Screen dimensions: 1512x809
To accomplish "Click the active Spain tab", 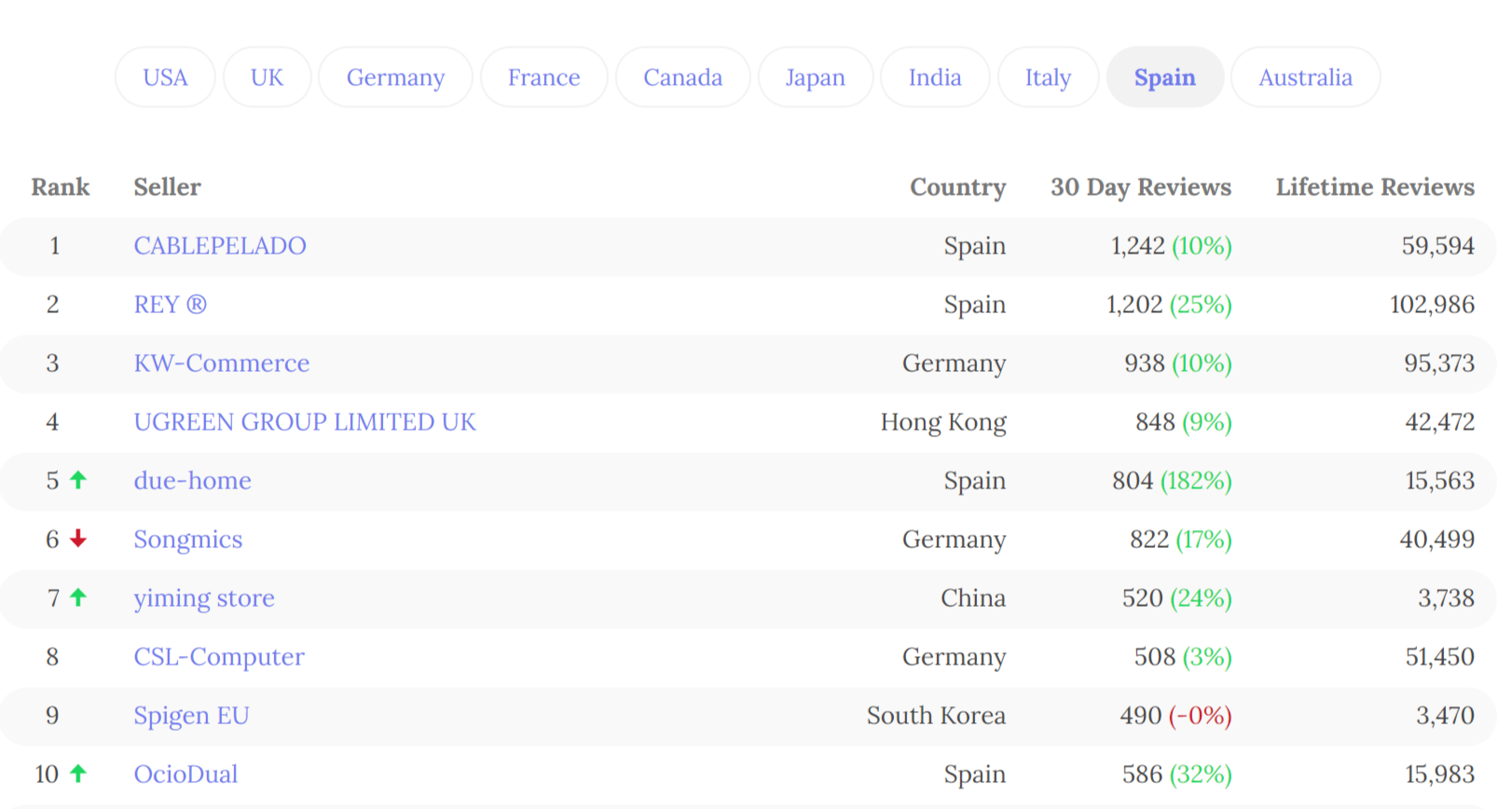I will (x=1164, y=77).
